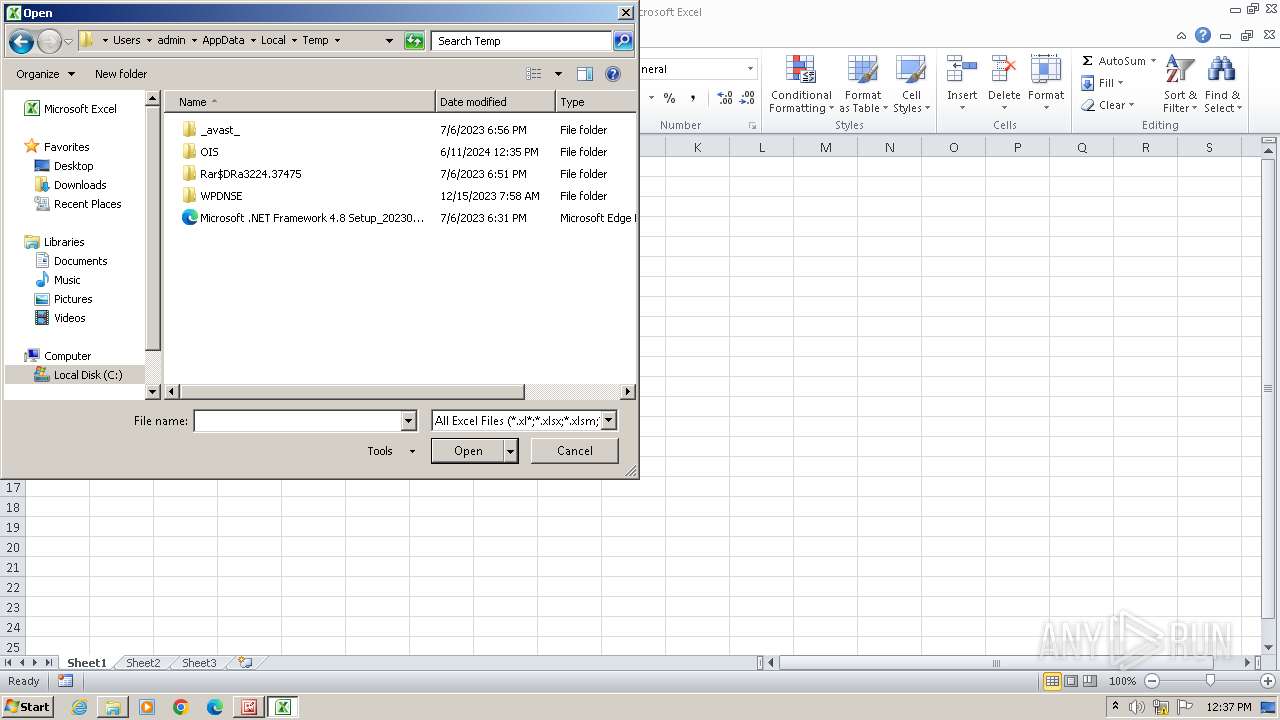Switch to Page Break Preview in status bar

[1090, 681]
